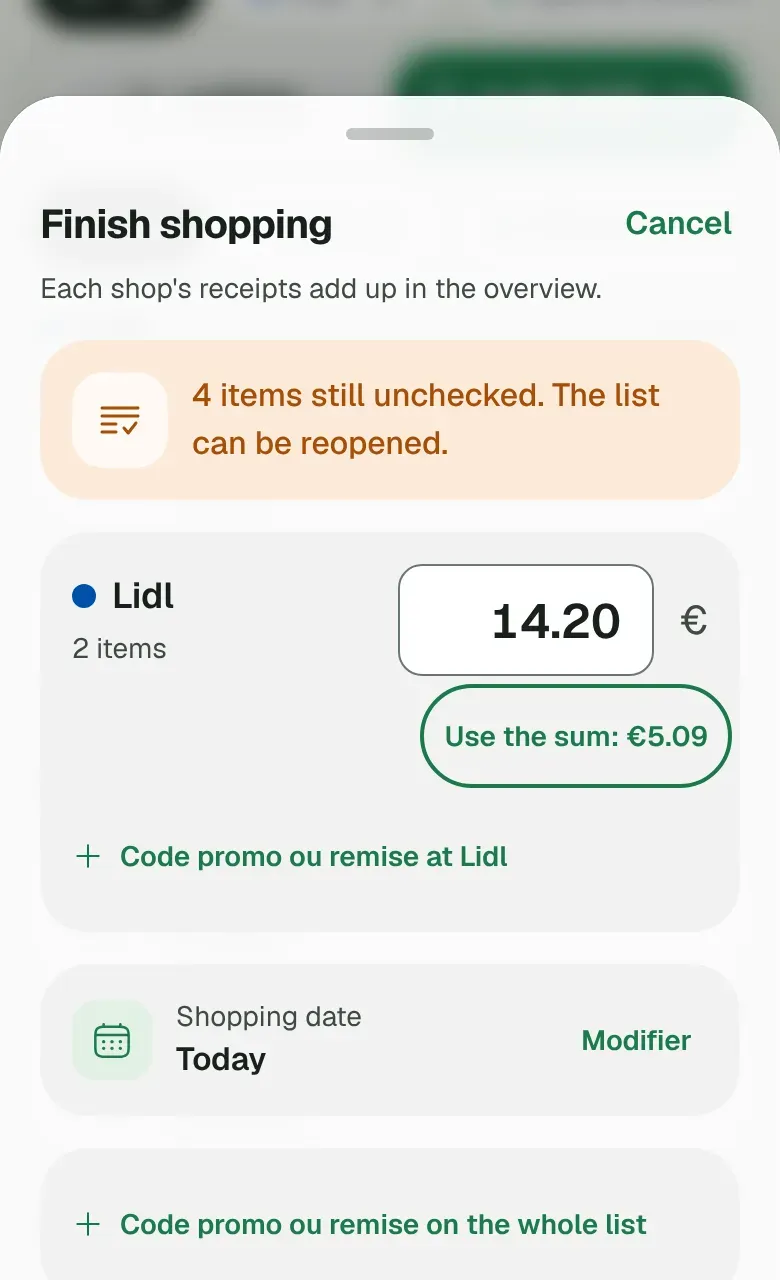Add Code promo ou remise on whole list

362,1224
